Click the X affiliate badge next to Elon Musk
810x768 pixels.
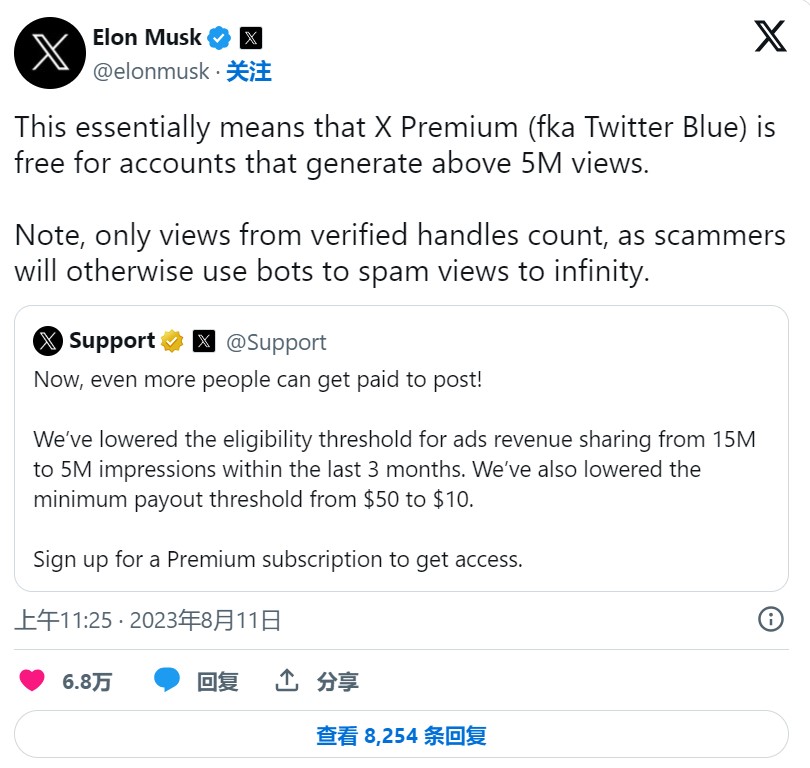coord(251,38)
